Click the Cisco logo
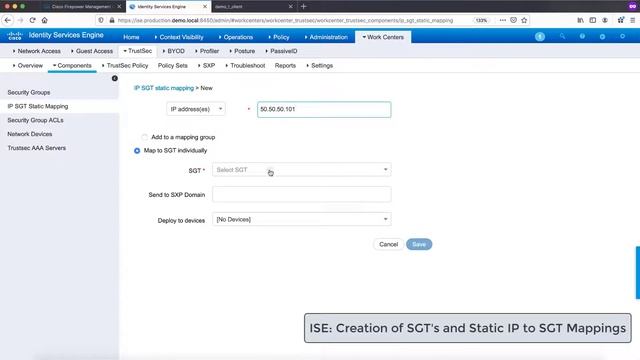This screenshot has width=640, height=360. click(15, 36)
